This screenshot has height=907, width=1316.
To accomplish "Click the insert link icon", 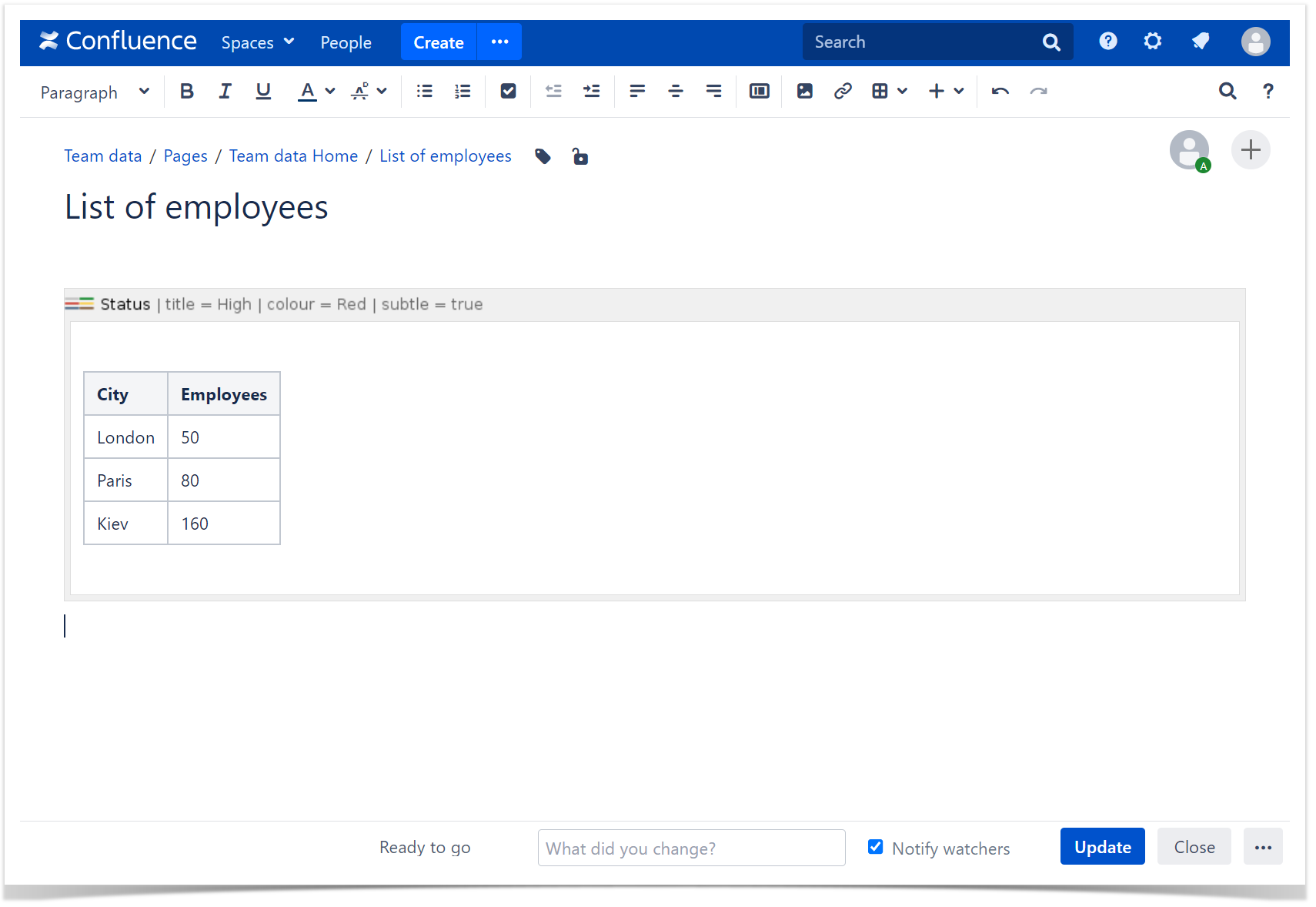I will tap(843, 92).
